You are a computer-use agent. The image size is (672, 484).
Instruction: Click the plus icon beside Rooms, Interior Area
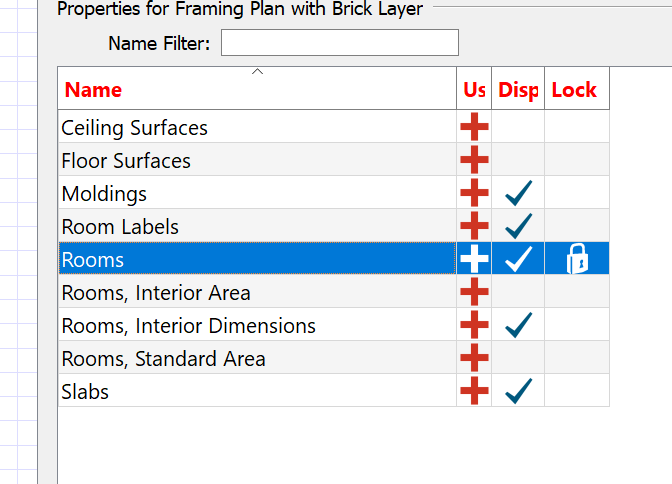(474, 292)
